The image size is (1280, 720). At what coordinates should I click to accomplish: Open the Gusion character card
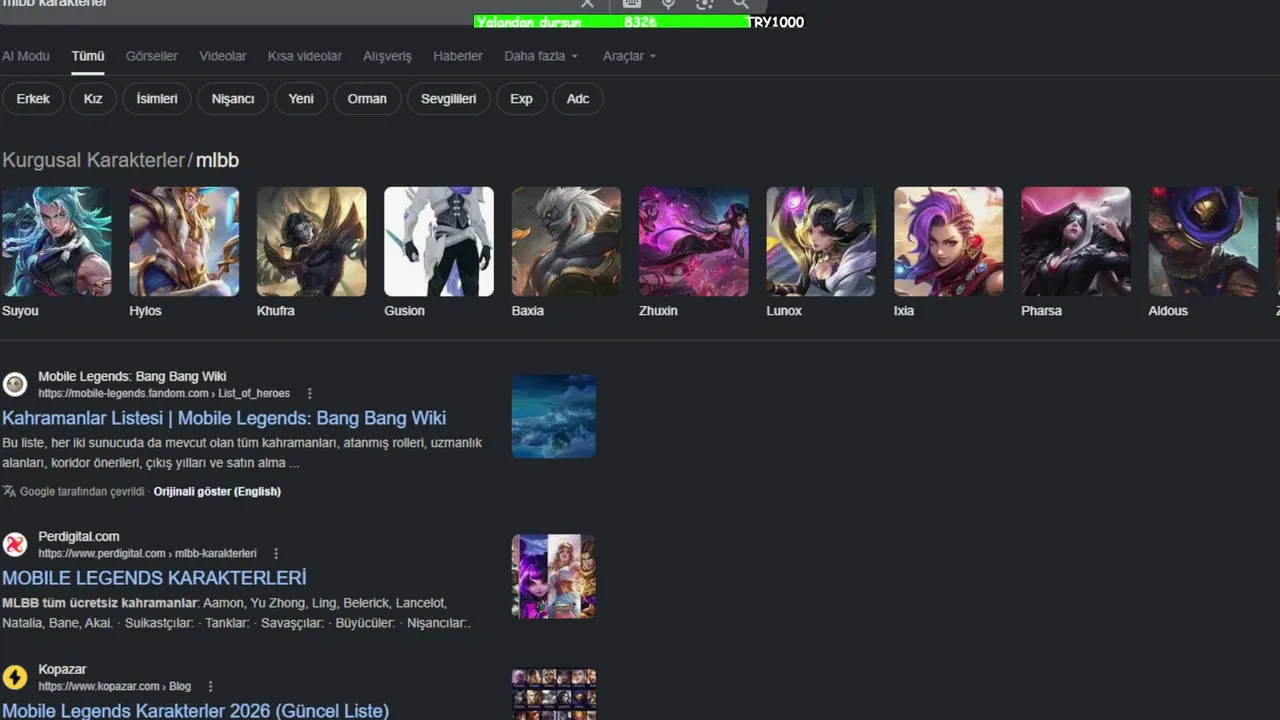[439, 252]
